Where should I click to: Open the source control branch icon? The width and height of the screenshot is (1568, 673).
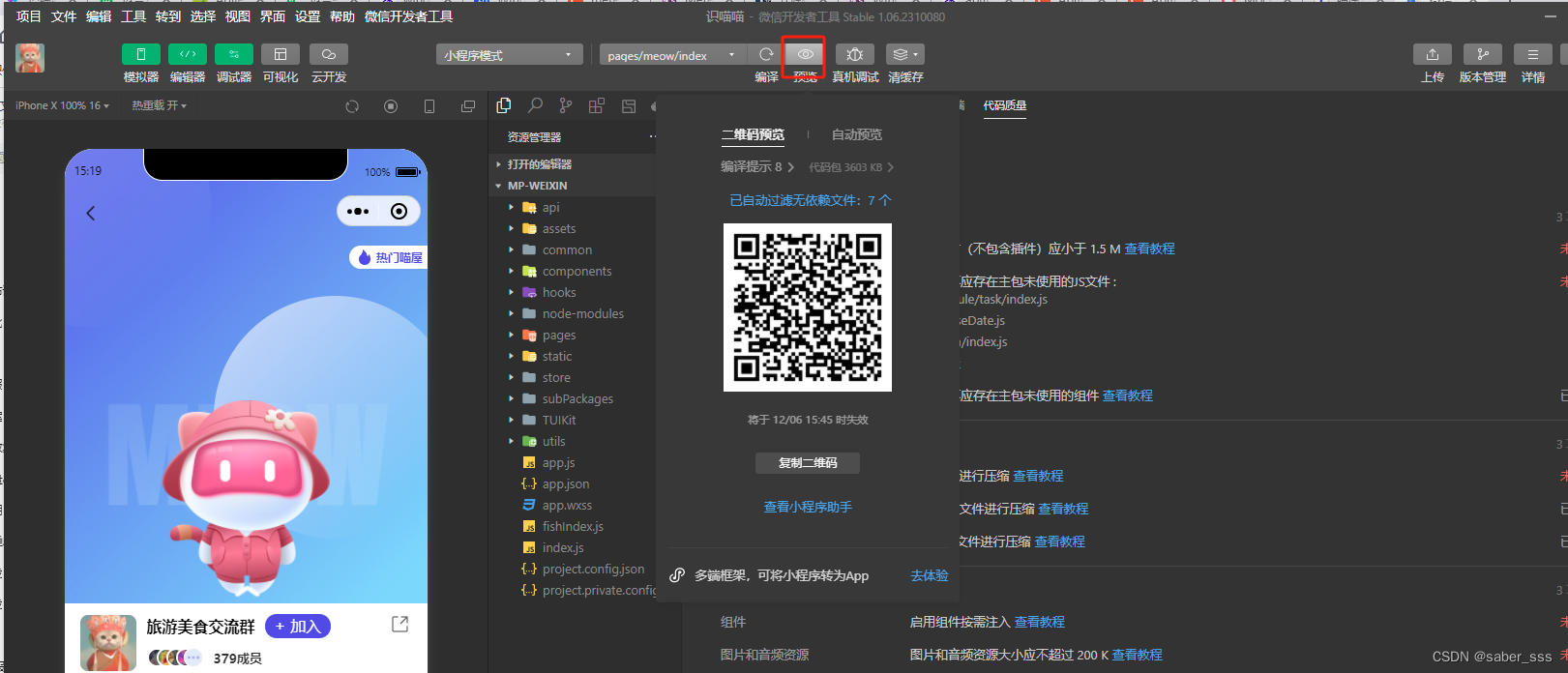(566, 105)
